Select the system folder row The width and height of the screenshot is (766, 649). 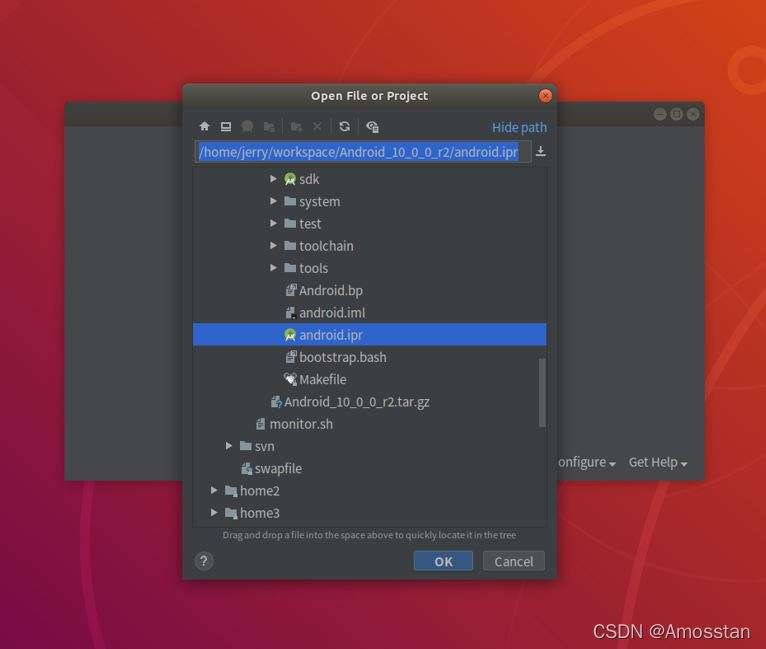tap(369, 201)
